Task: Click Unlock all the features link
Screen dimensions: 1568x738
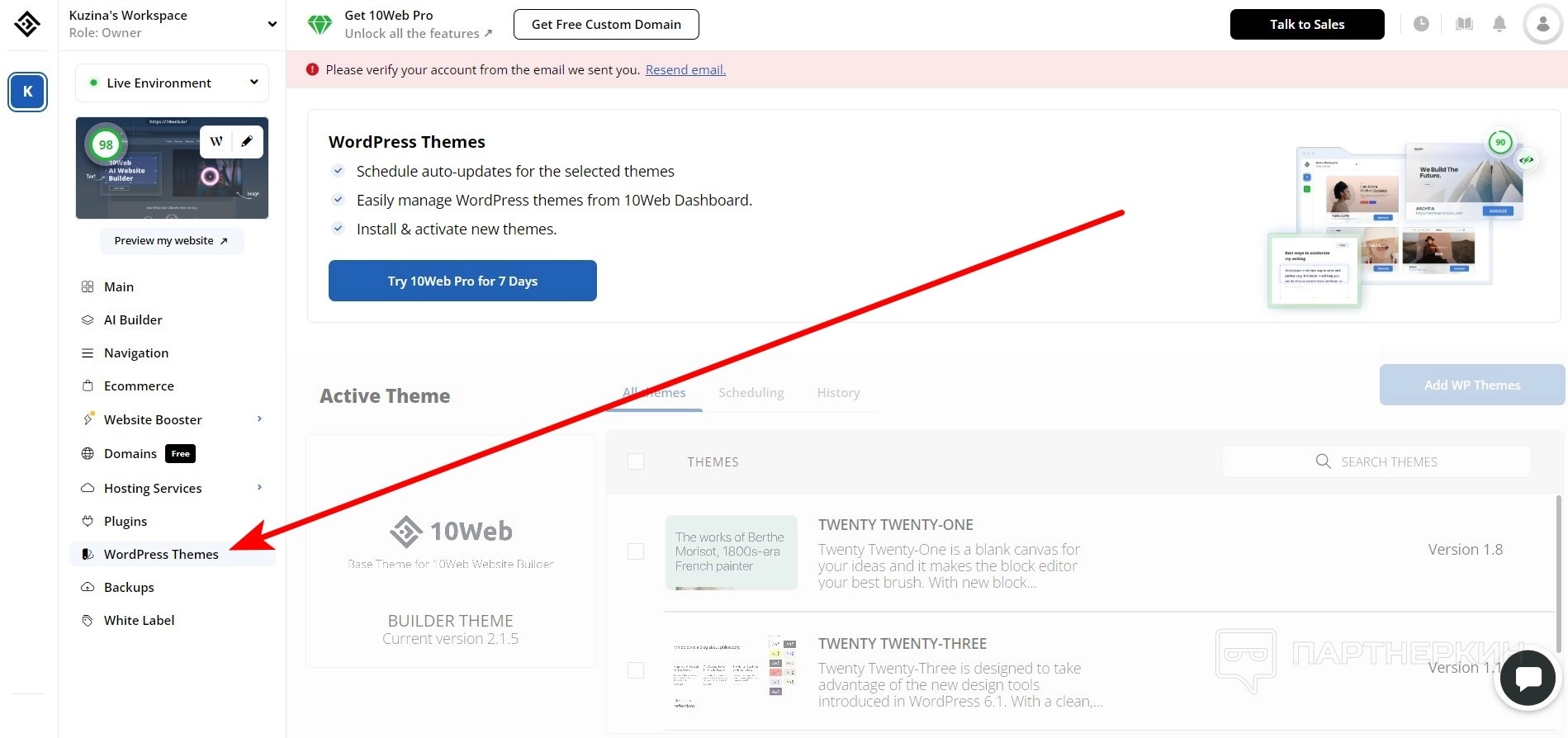Action: pyautogui.click(x=419, y=33)
